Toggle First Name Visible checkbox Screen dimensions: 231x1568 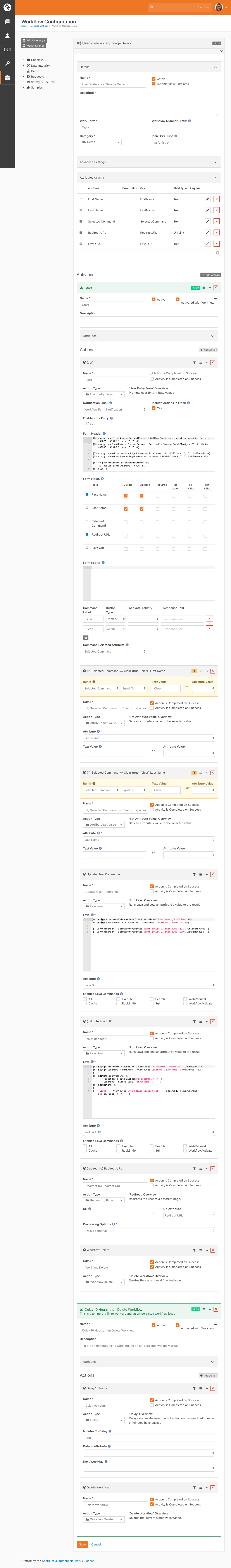(x=126, y=496)
